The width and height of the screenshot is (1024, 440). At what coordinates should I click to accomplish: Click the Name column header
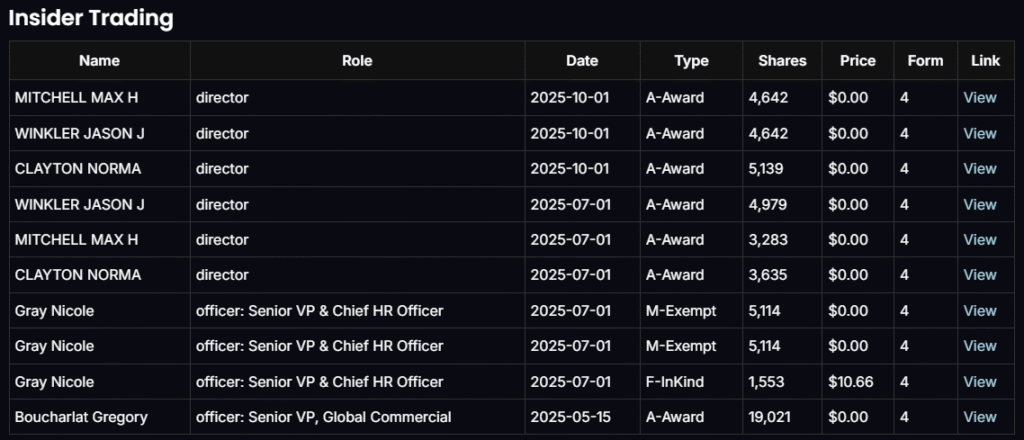pos(99,61)
